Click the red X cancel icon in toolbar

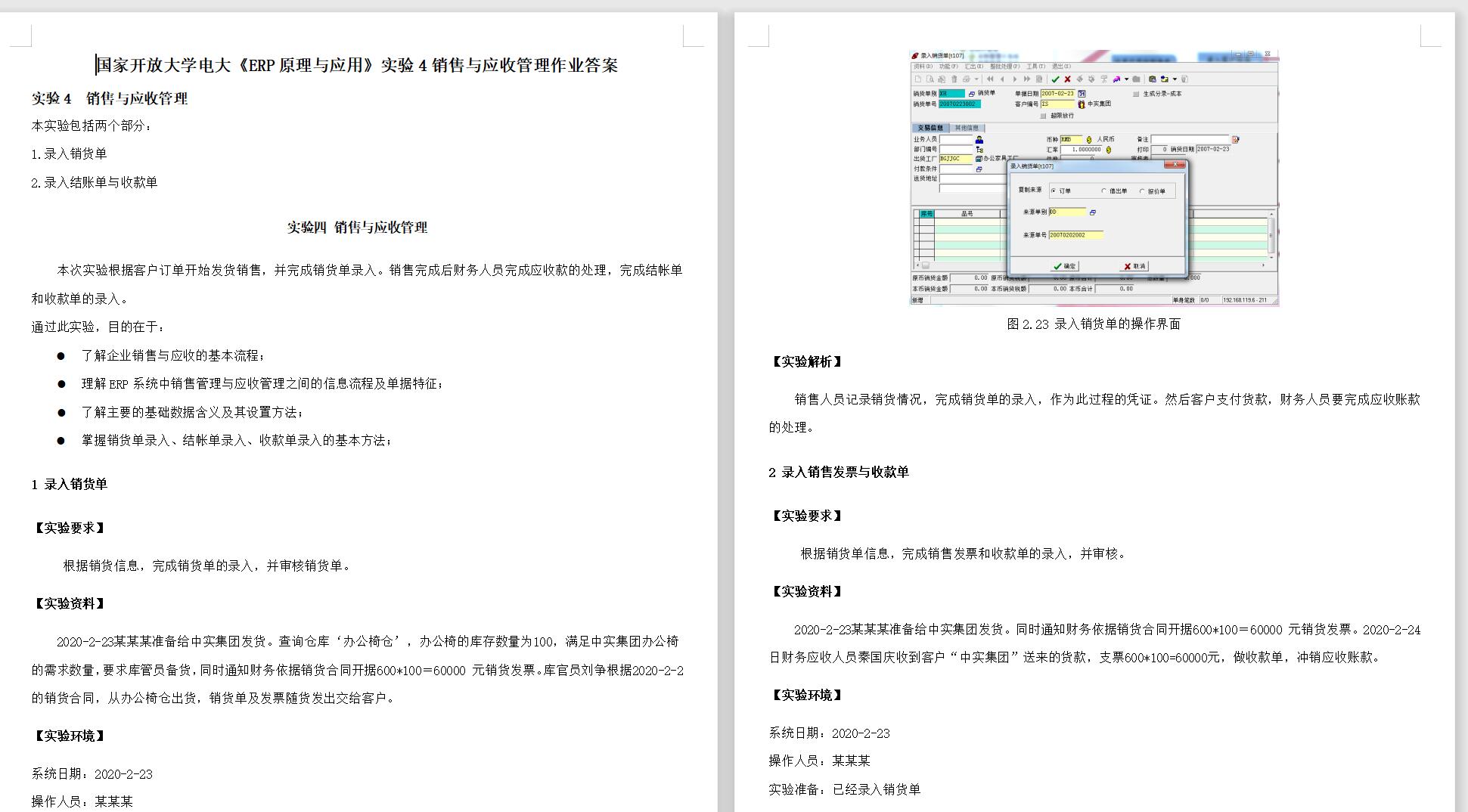point(1067,79)
